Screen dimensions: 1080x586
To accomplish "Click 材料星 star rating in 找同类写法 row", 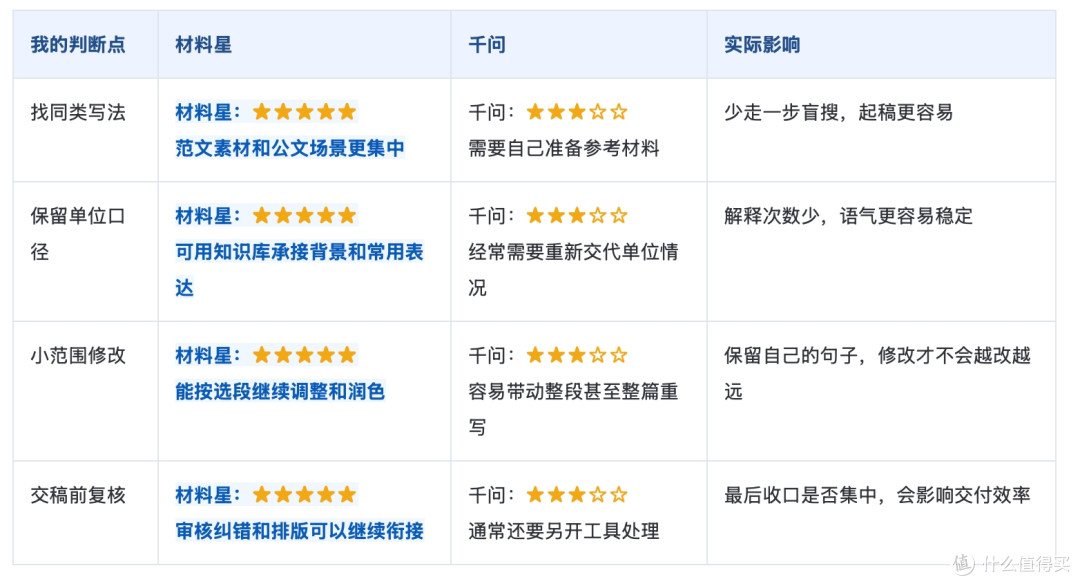I will coord(304,112).
